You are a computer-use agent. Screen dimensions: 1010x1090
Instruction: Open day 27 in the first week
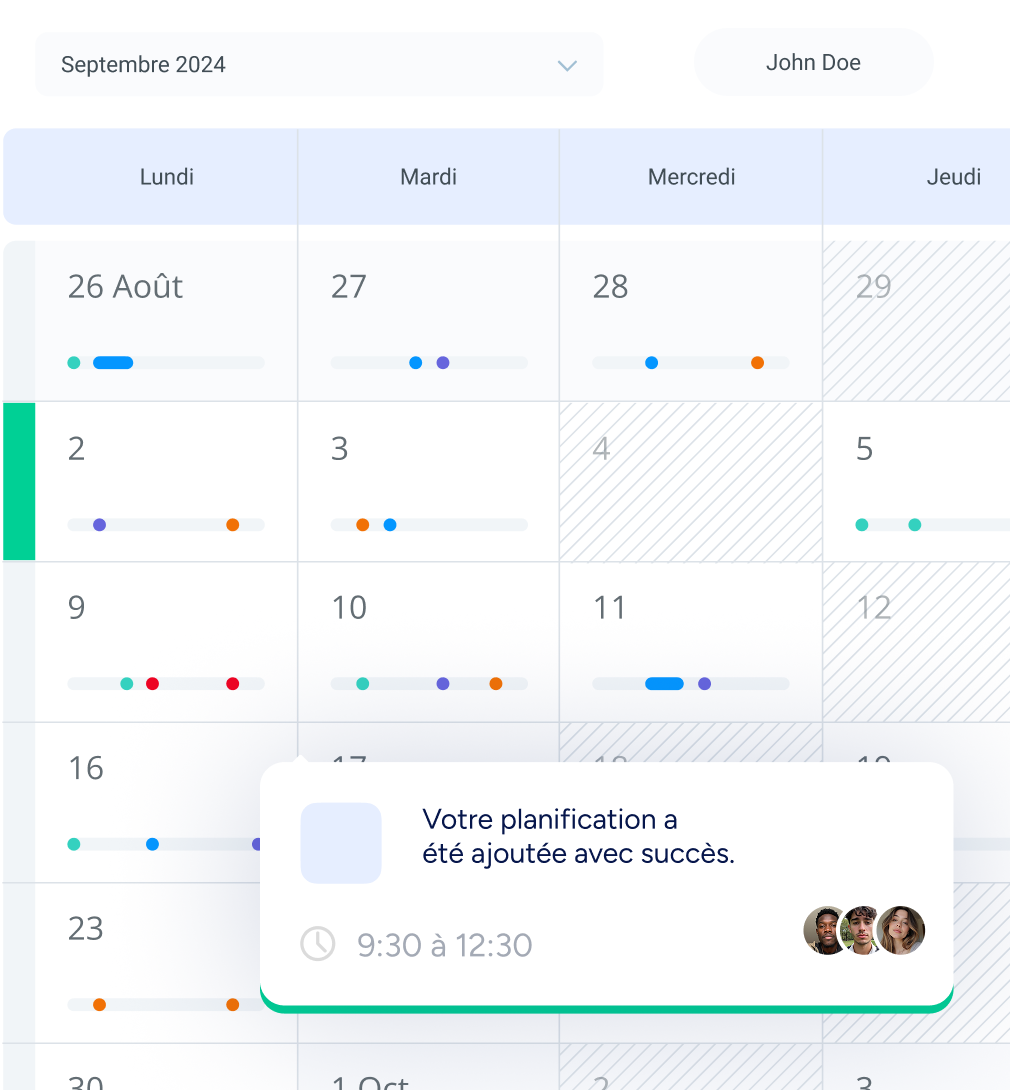click(428, 321)
